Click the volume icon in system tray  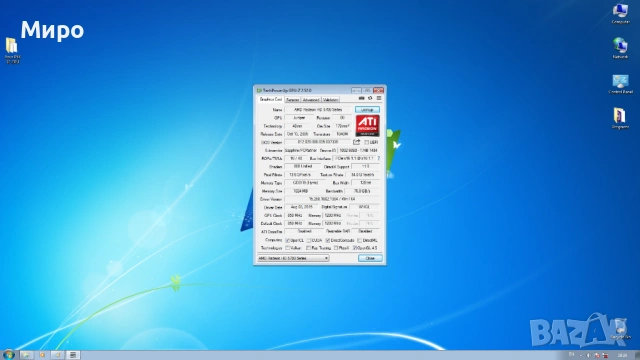pyautogui.click(x=588, y=355)
